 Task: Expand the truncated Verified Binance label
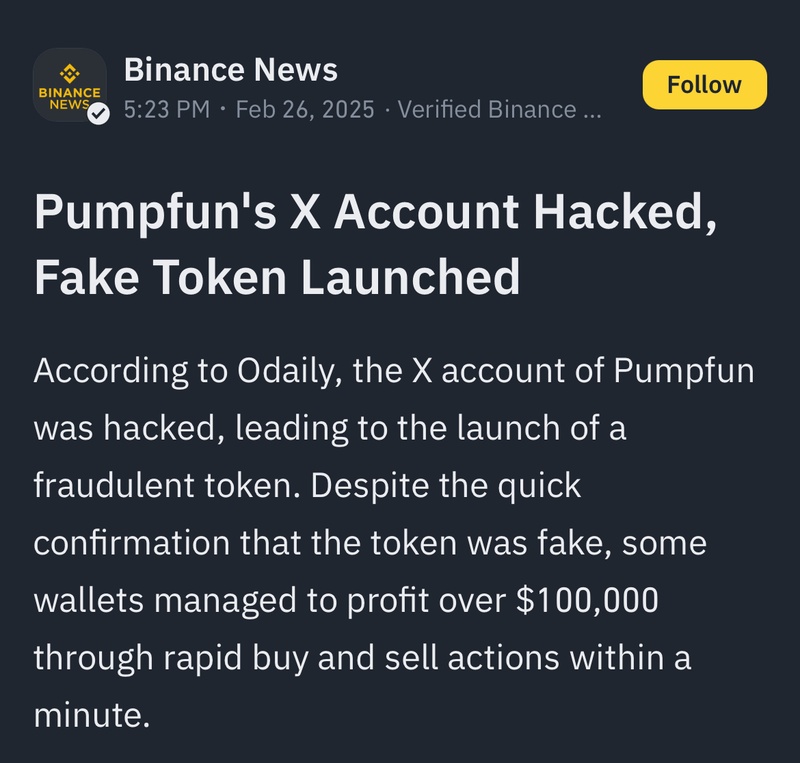point(500,109)
